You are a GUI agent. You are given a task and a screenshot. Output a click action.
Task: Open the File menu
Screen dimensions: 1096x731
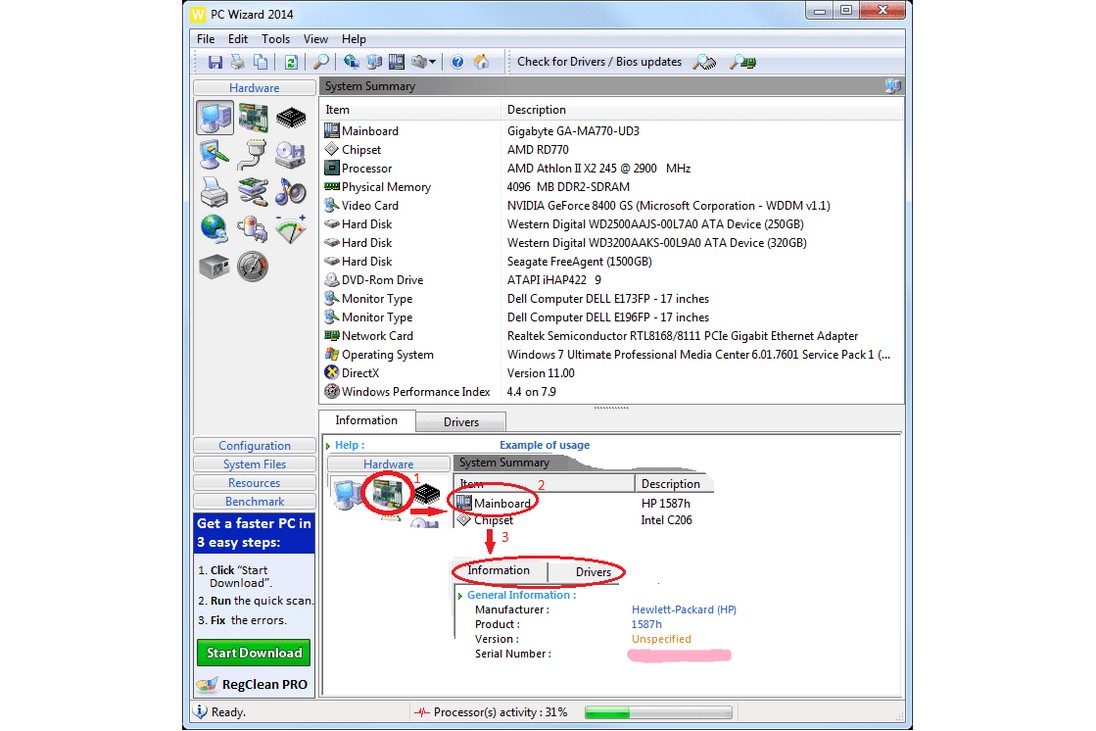[206, 39]
